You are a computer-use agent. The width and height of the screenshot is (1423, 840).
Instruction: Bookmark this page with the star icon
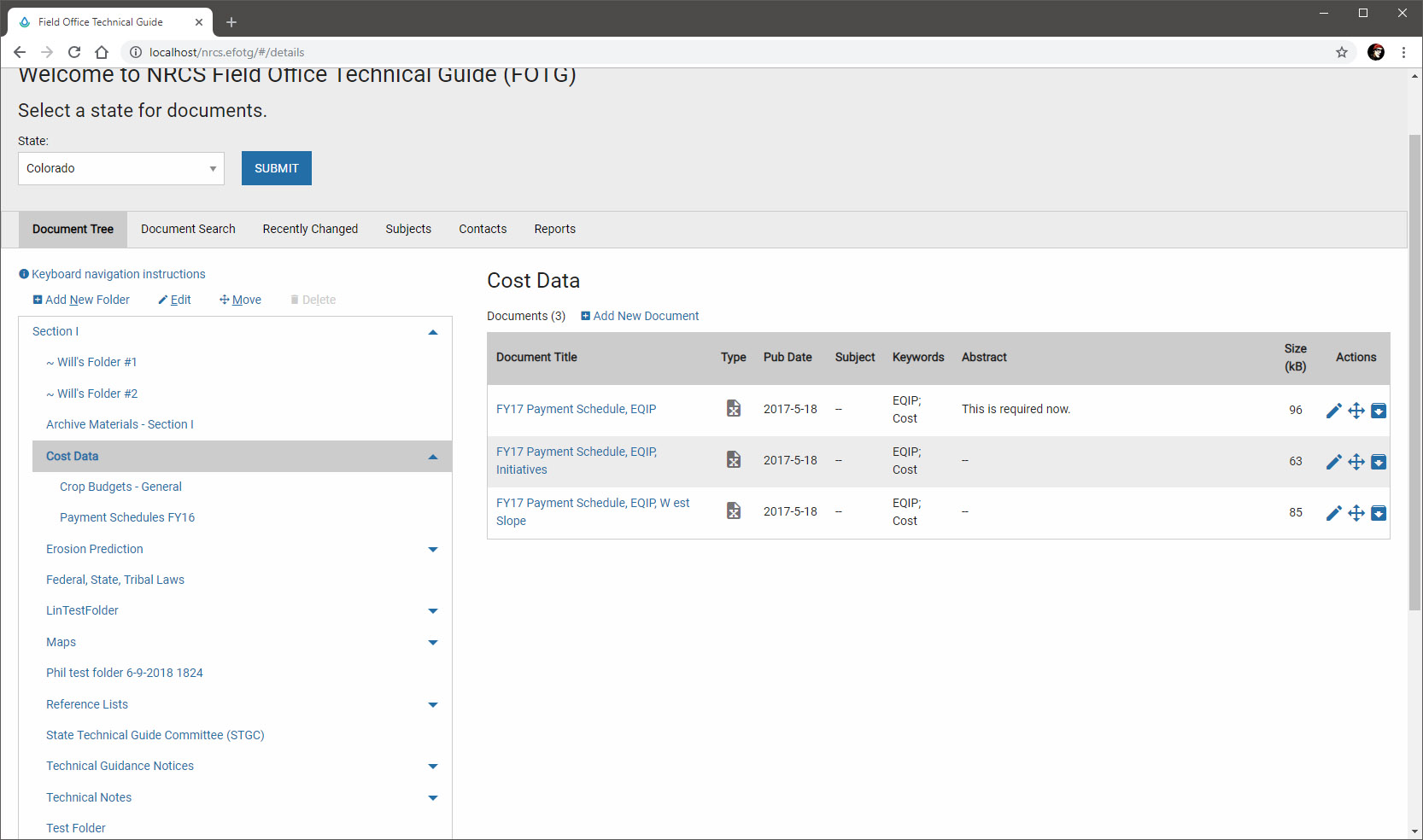coord(1342,52)
